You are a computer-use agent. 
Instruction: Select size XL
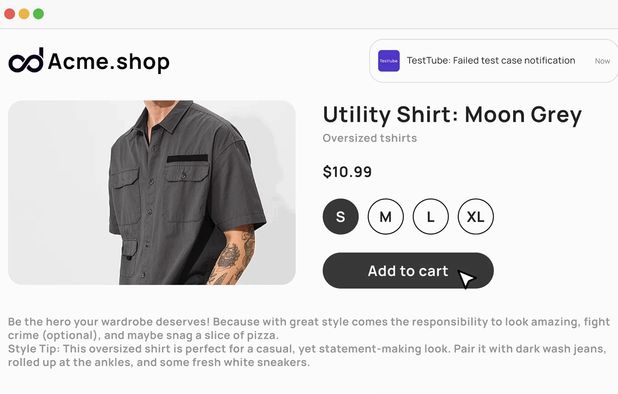tap(475, 216)
